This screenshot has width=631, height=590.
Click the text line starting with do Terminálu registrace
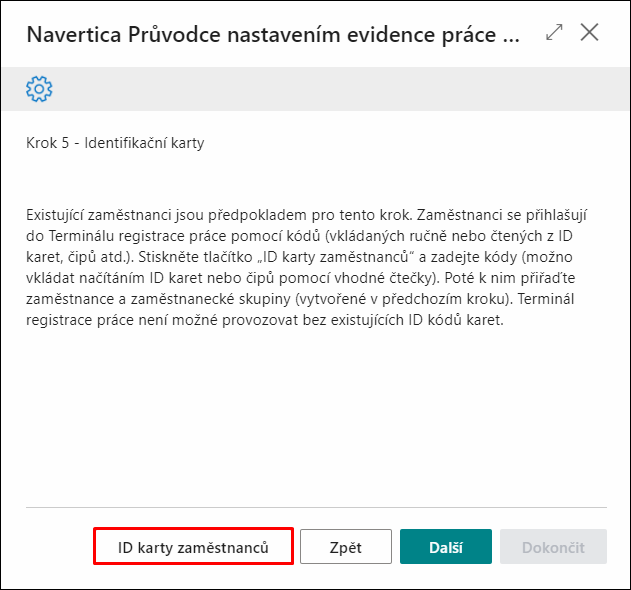point(299,236)
